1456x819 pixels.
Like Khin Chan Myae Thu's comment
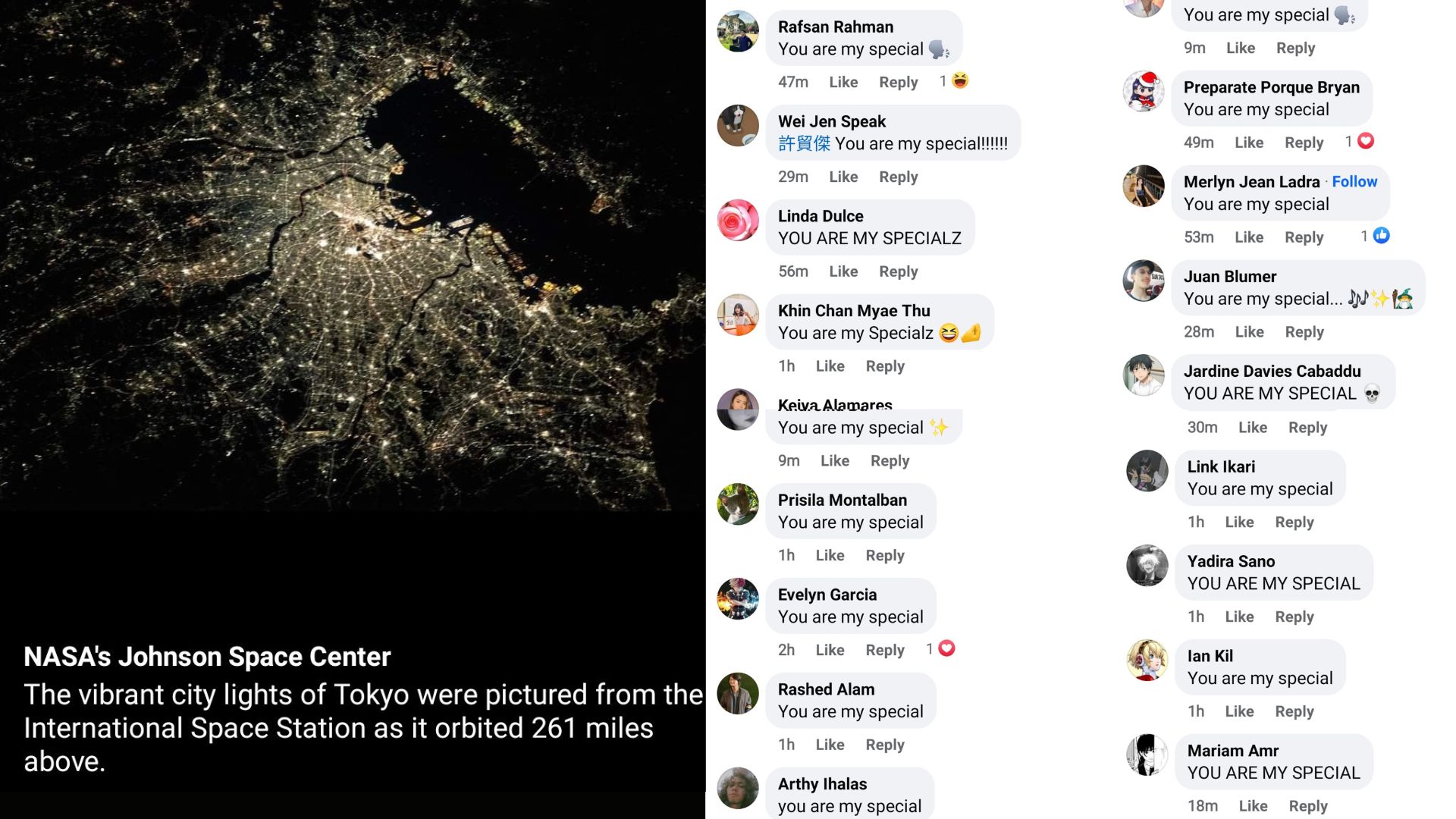pos(830,366)
